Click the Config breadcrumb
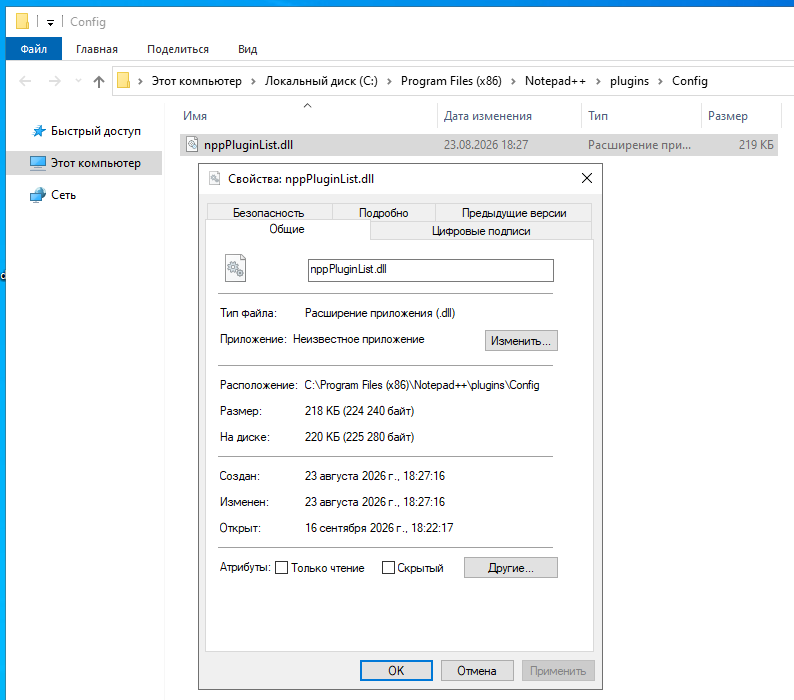This screenshot has width=794, height=700. tap(690, 81)
